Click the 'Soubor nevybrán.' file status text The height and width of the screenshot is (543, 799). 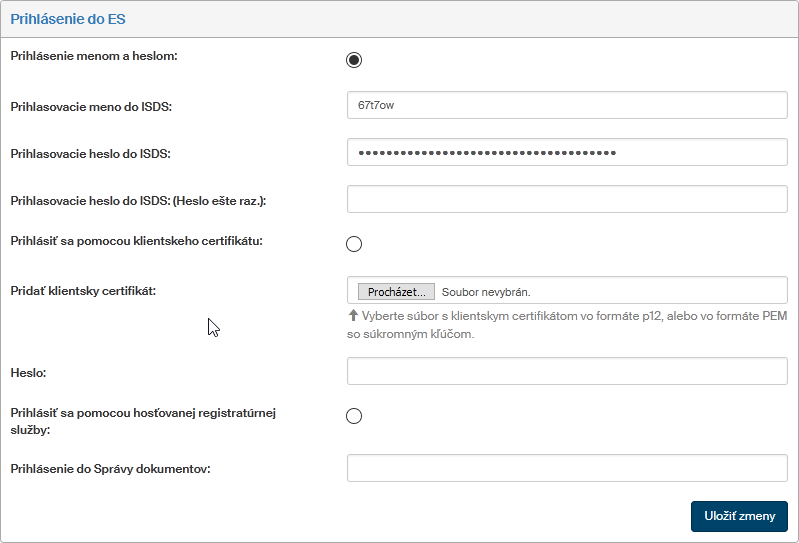point(486,292)
